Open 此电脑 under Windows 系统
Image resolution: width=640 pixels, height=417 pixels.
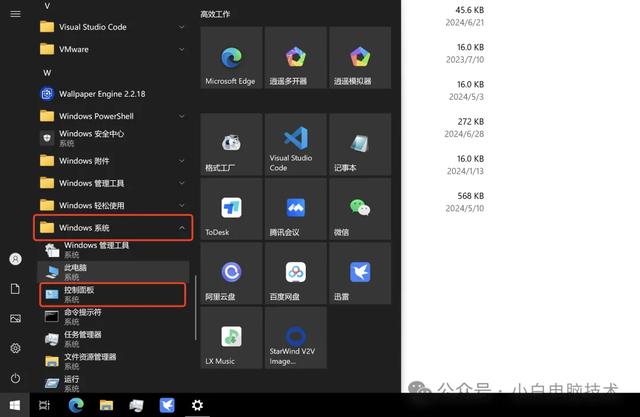113,272
